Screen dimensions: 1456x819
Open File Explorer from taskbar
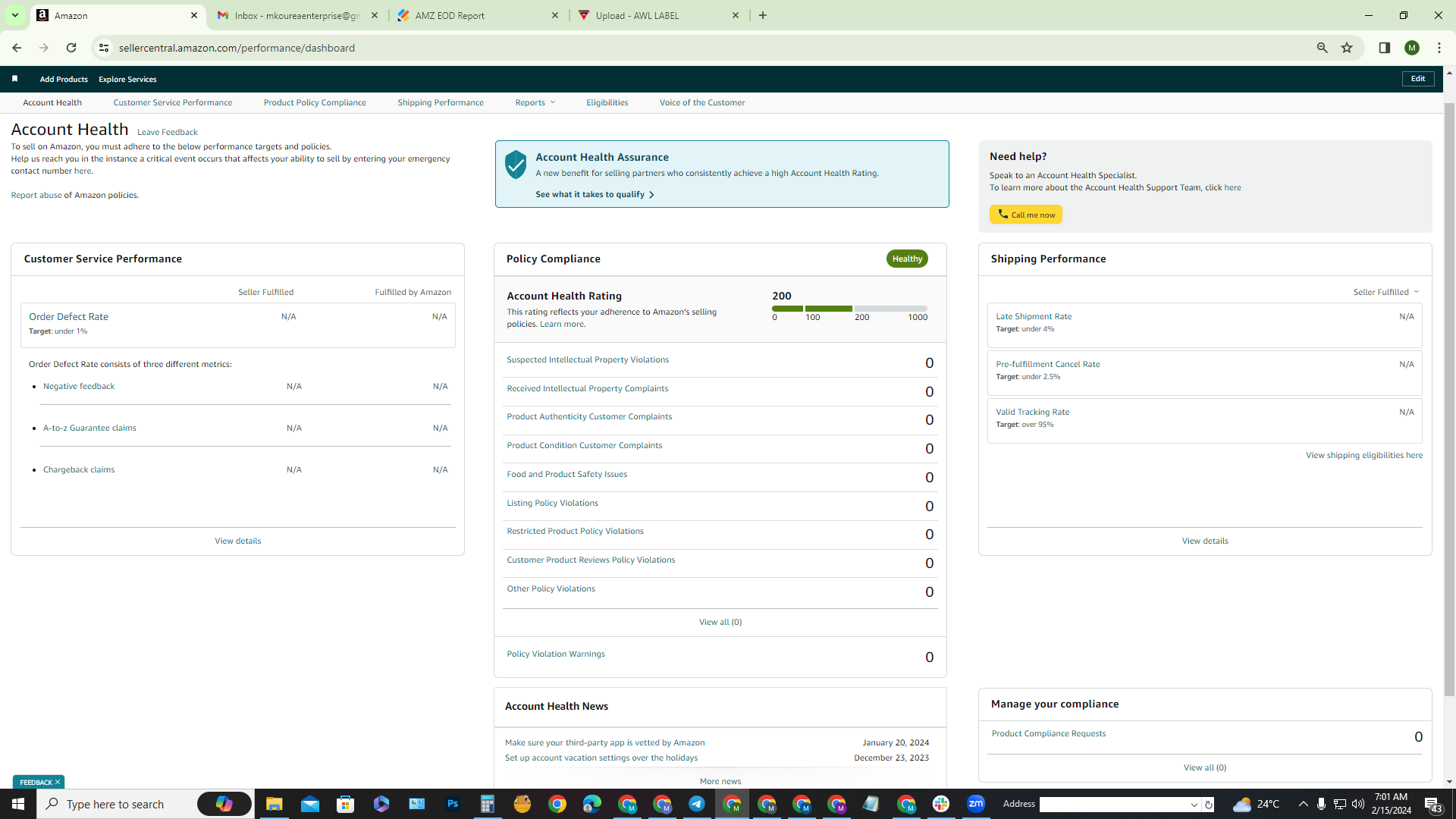click(274, 804)
